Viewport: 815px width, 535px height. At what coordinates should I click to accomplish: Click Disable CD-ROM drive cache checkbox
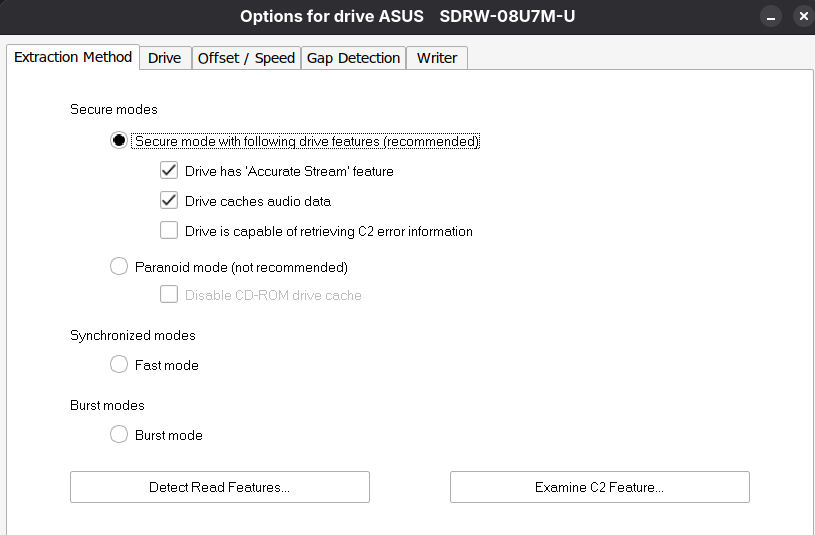(x=169, y=295)
